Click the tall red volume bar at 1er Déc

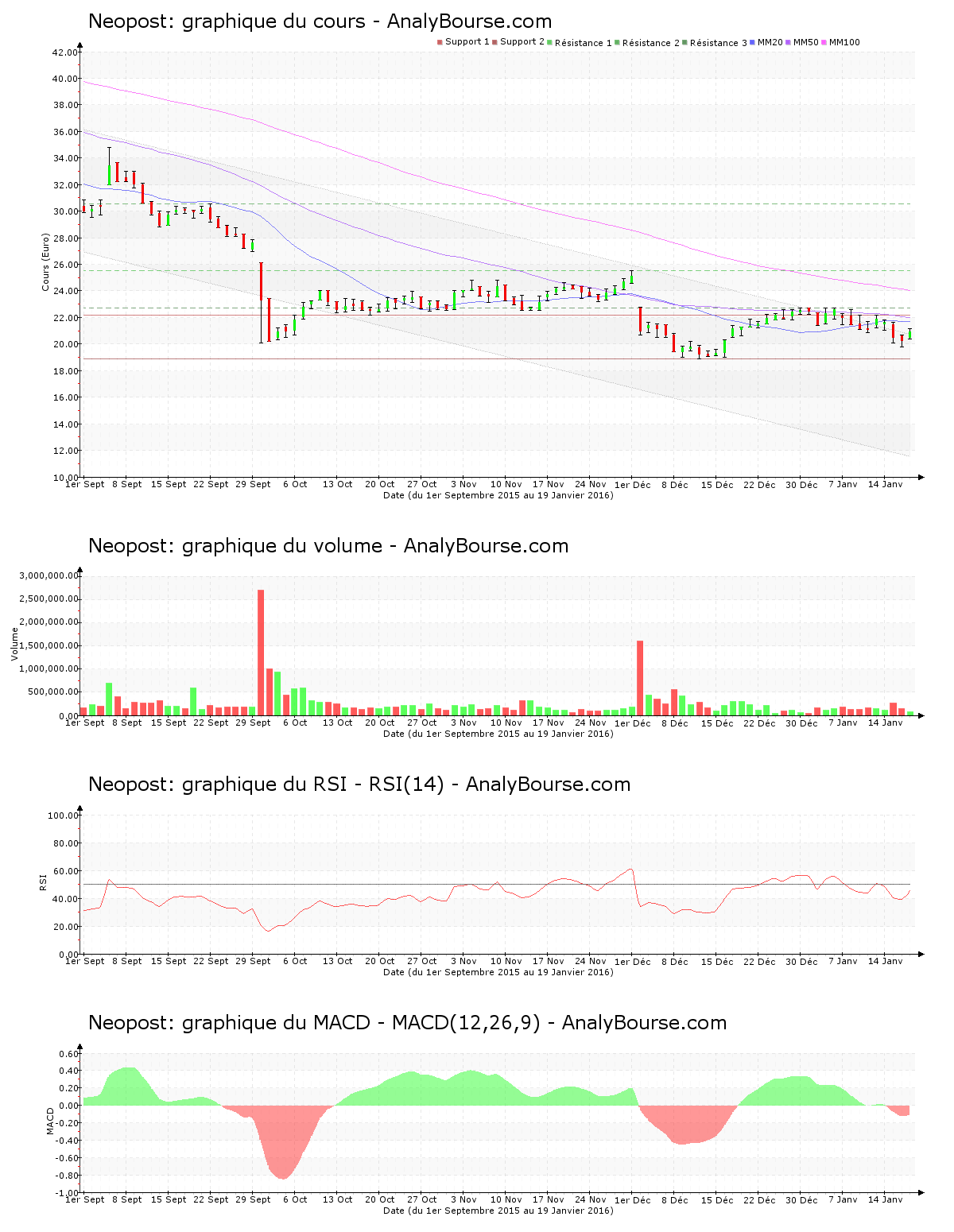(x=640, y=678)
